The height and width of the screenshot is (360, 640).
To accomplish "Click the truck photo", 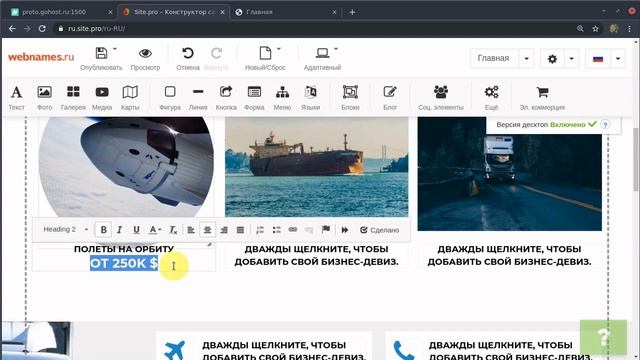I will pyautogui.click(x=509, y=174).
